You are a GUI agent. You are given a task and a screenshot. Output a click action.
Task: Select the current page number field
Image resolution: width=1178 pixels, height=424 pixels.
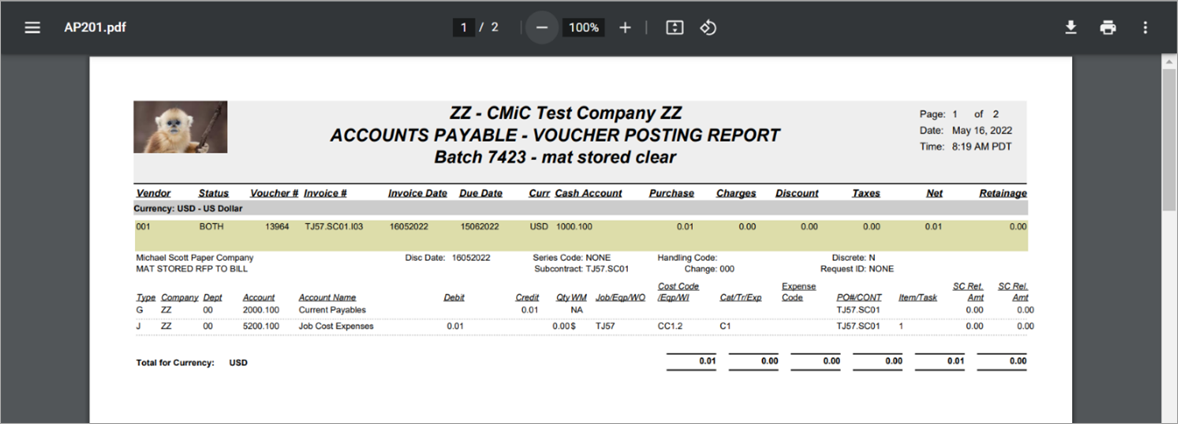point(464,28)
